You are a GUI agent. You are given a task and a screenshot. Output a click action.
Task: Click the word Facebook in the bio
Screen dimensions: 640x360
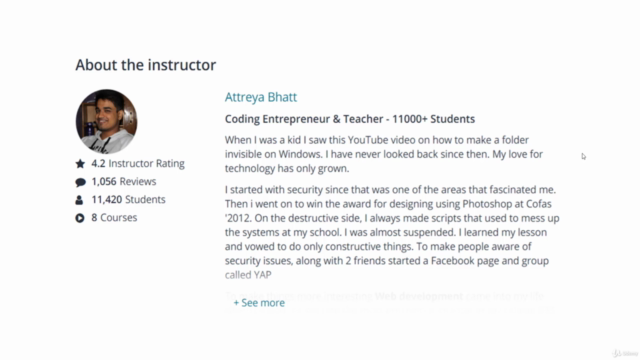tap(455, 260)
